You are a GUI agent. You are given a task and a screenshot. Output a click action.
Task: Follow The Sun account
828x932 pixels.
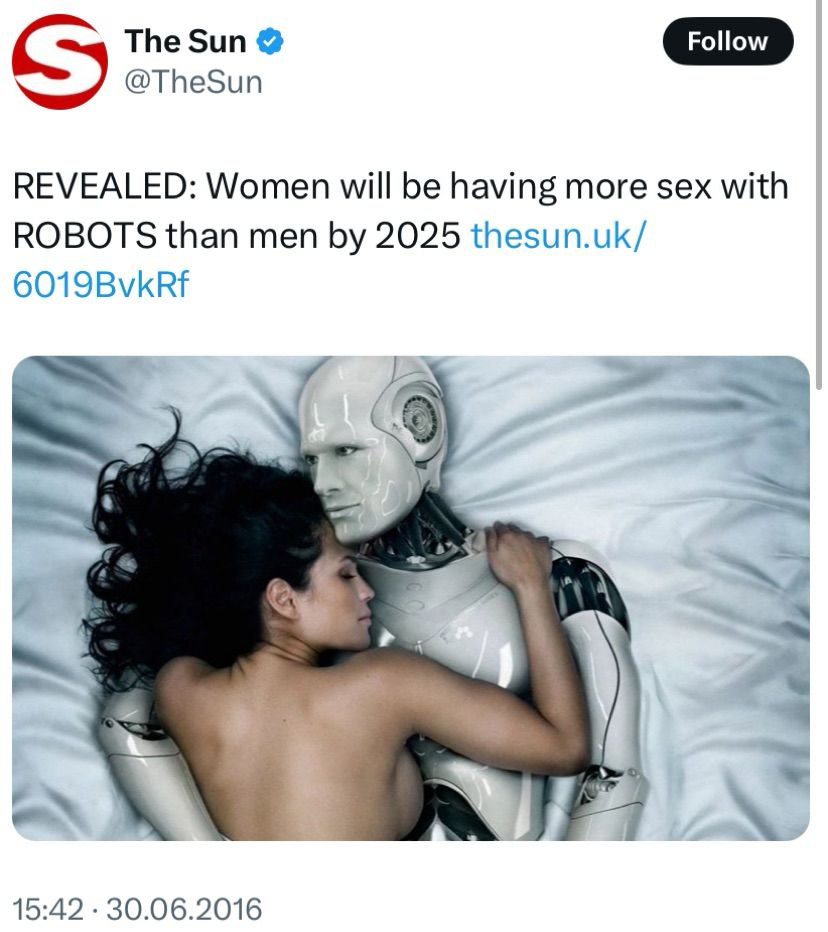728,41
